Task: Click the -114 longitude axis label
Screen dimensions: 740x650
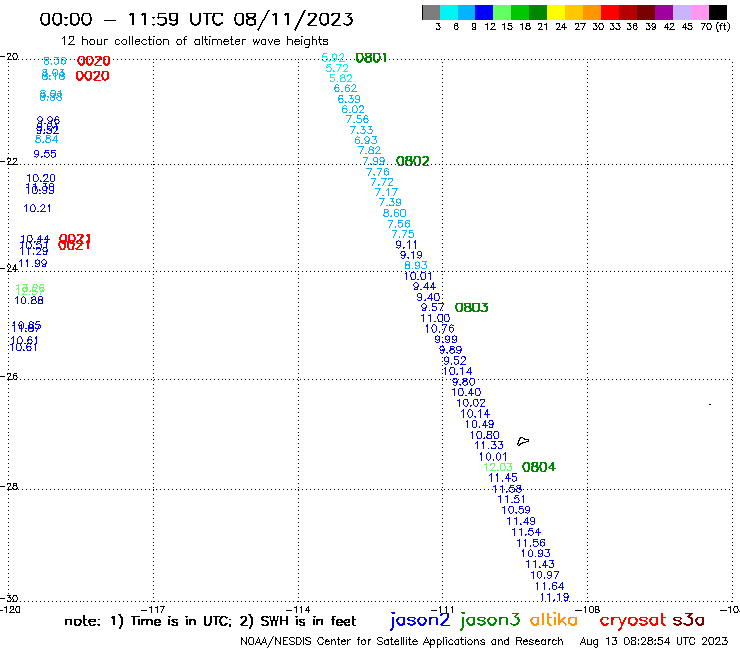Action: tap(298, 610)
